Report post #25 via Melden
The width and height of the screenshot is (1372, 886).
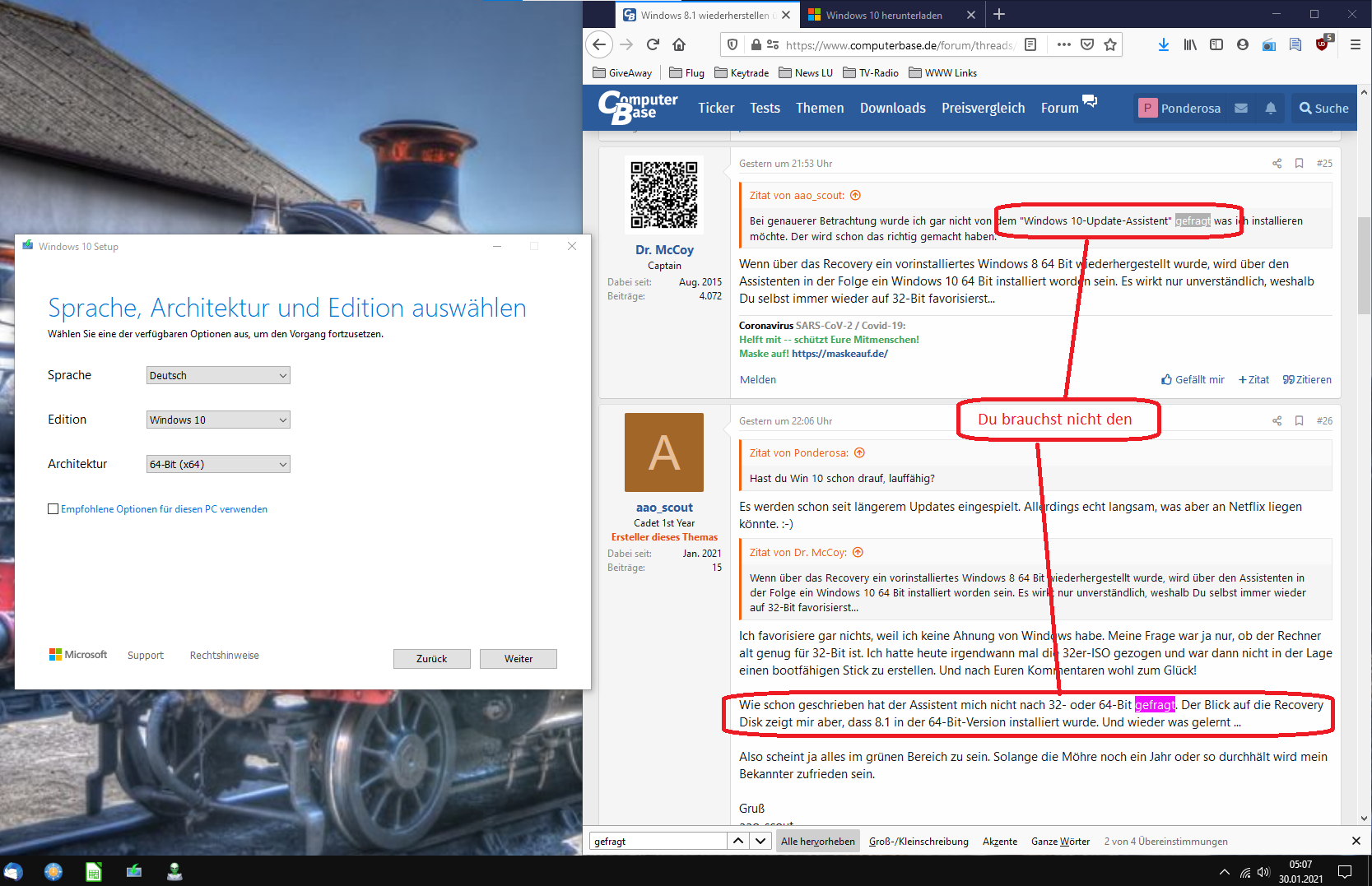pos(757,379)
